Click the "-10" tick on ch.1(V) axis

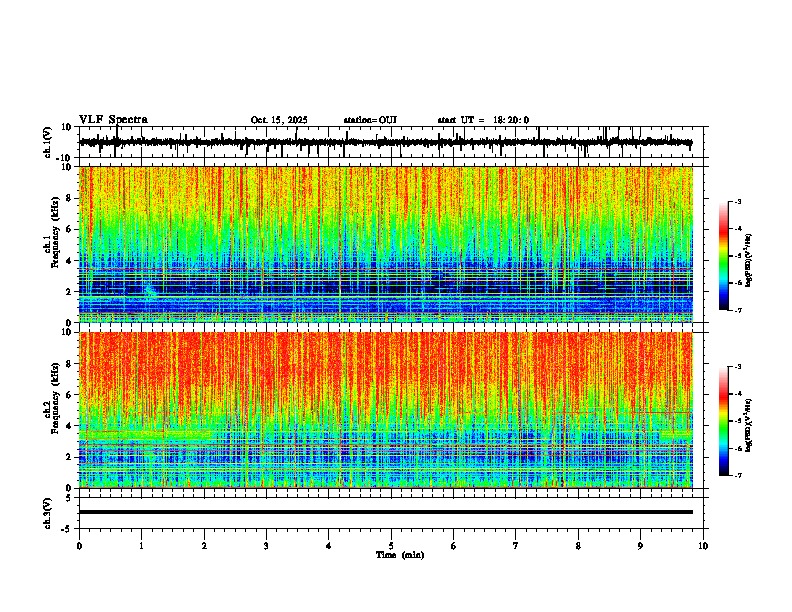tap(65, 158)
